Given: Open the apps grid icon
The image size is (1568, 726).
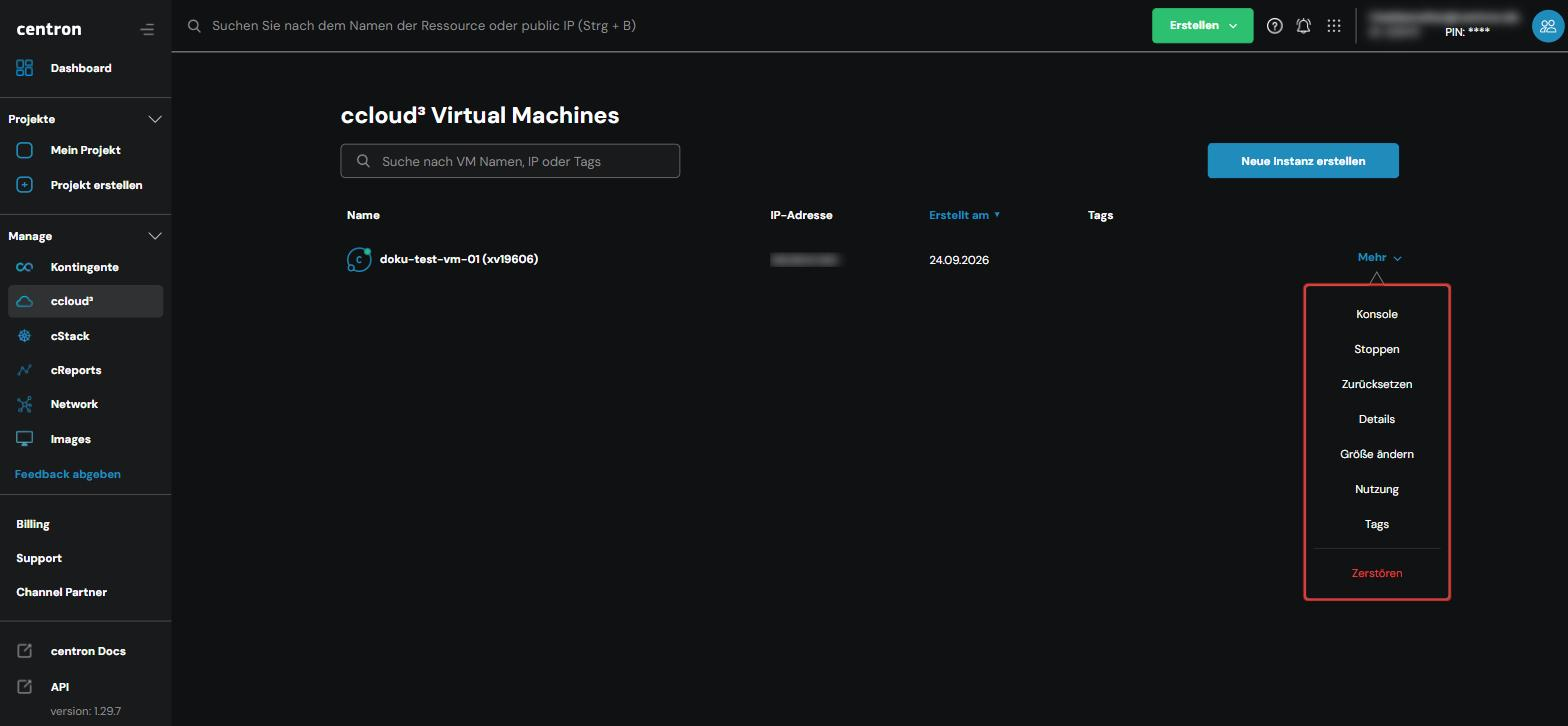Looking at the screenshot, I should click(1334, 26).
